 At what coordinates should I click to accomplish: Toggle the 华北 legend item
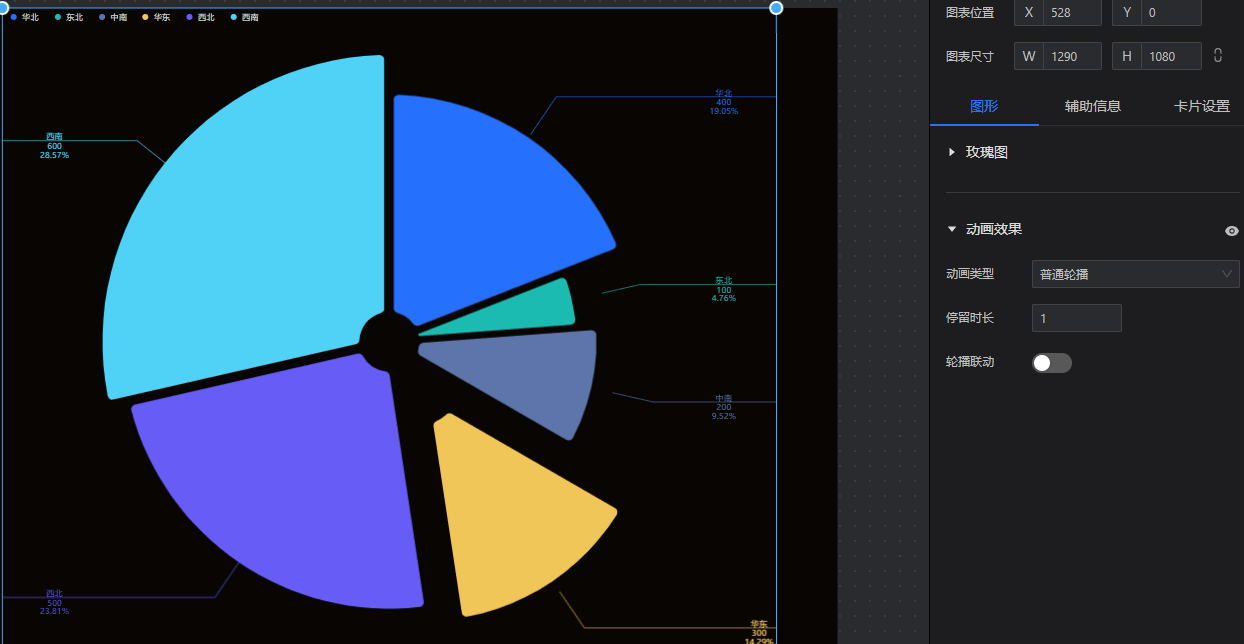point(25,17)
